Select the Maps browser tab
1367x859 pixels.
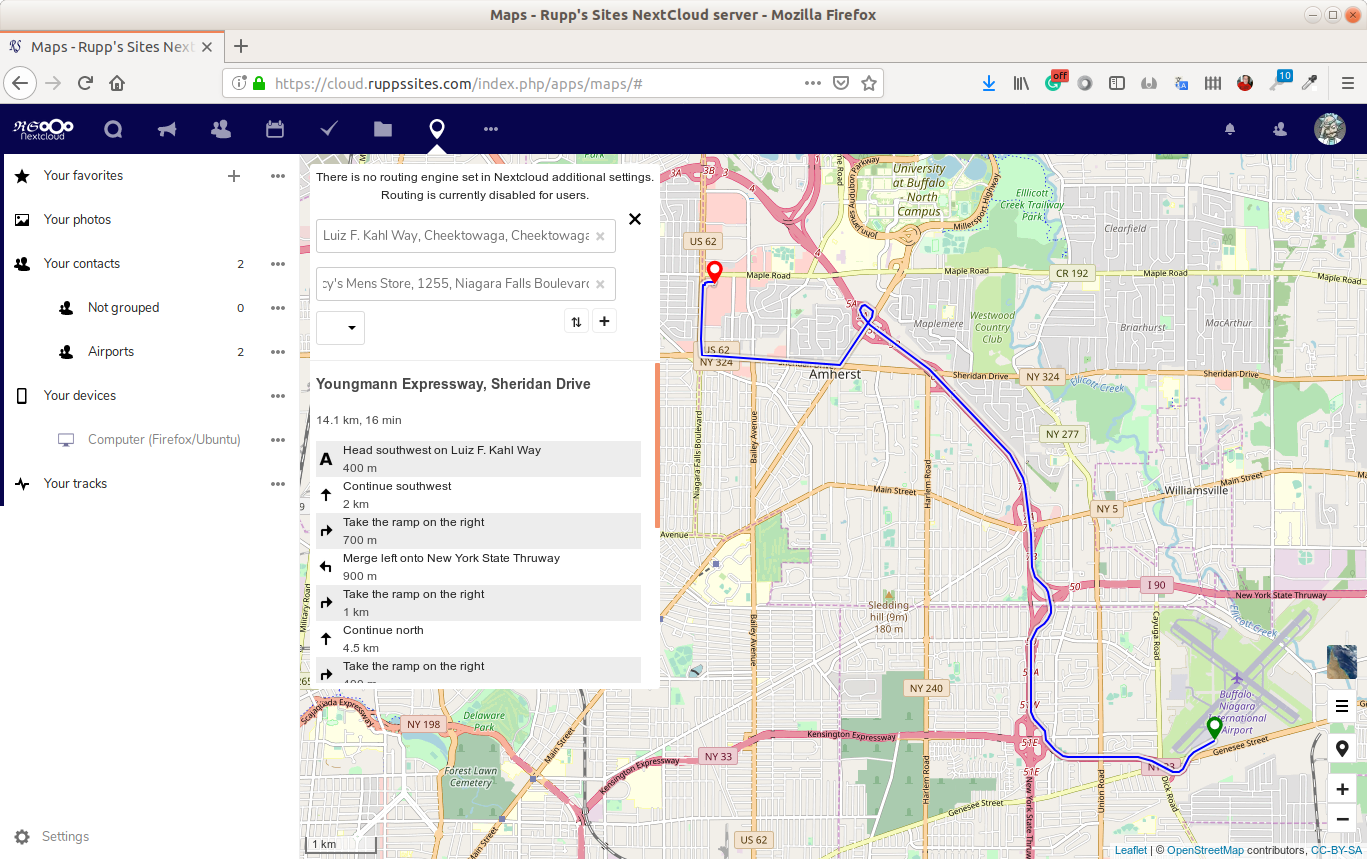[111, 47]
